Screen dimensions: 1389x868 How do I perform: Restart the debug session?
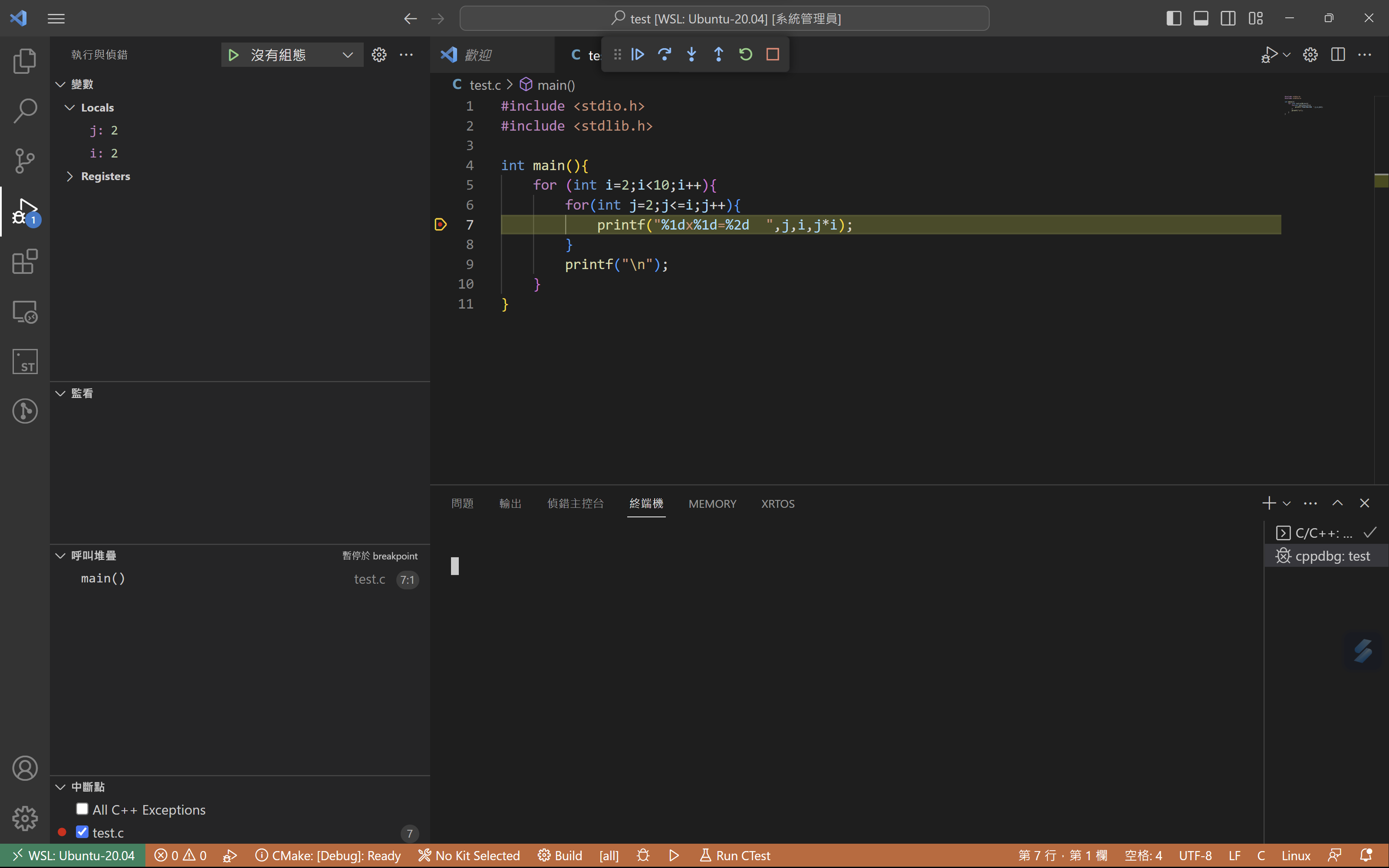[x=746, y=55]
